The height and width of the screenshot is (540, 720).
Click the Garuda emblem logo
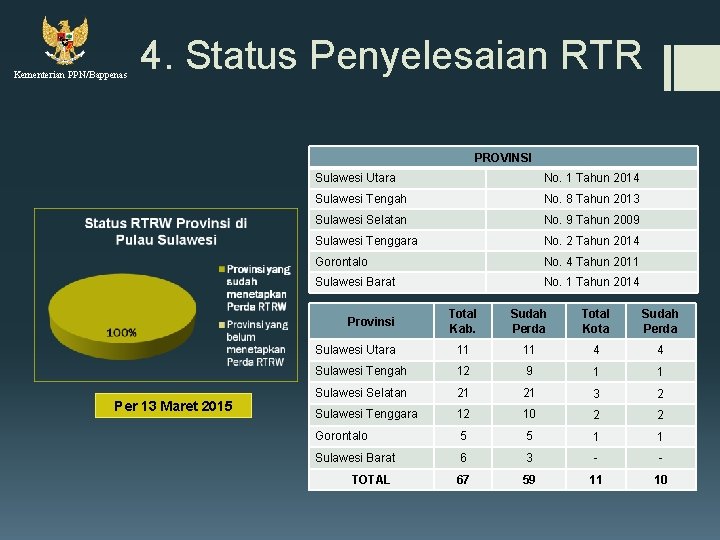coord(65,40)
